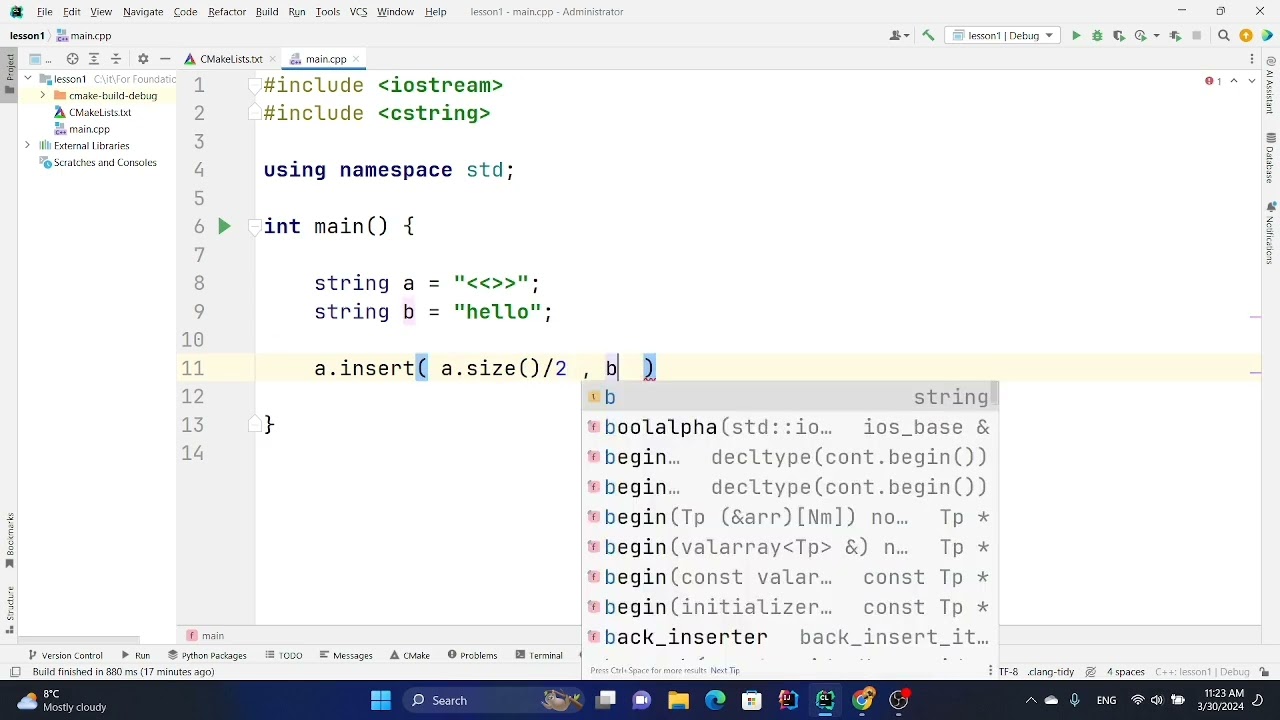The height and width of the screenshot is (720, 1280).
Task: Collapse lesson1 project root node
Action: tap(28, 79)
